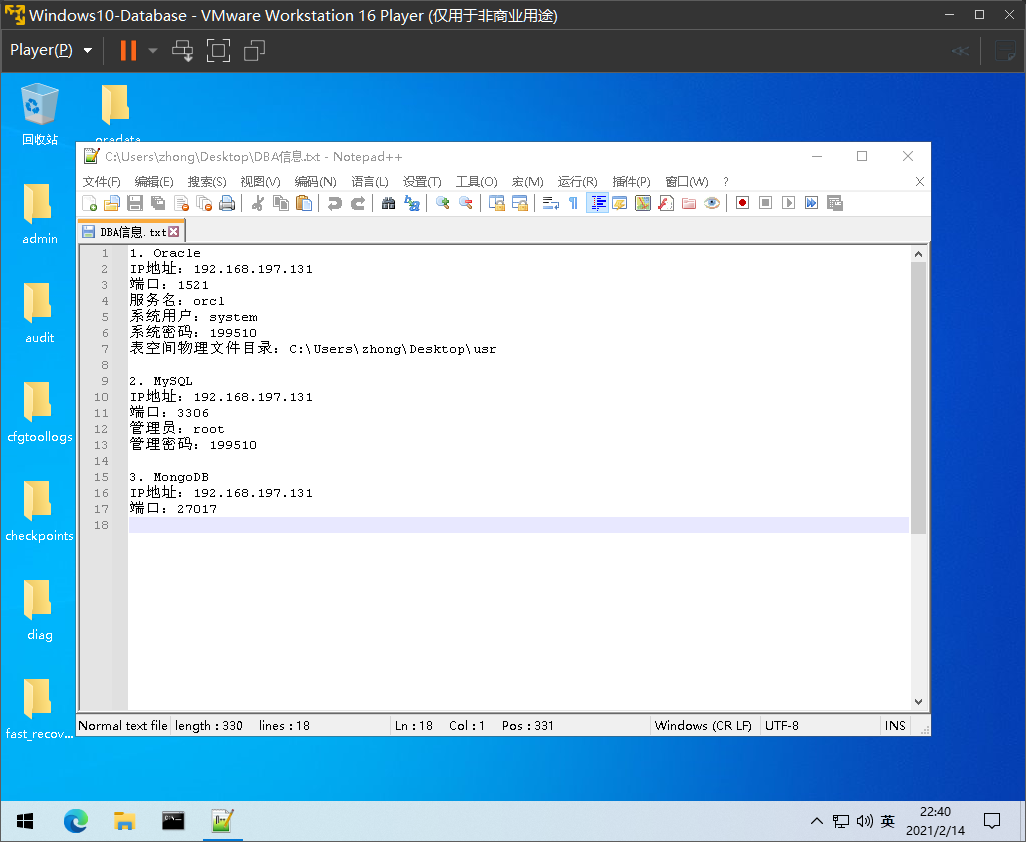Viewport: 1026px width, 842px height.
Task: Open Folder as Workspace icon
Action: pyautogui.click(x=688, y=203)
